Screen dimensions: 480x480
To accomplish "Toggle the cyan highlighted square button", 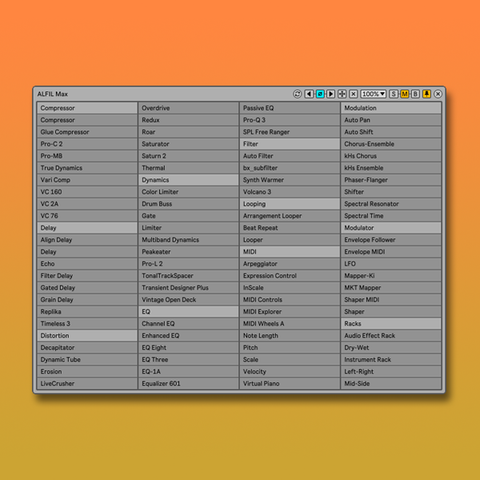I will pos(320,94).
